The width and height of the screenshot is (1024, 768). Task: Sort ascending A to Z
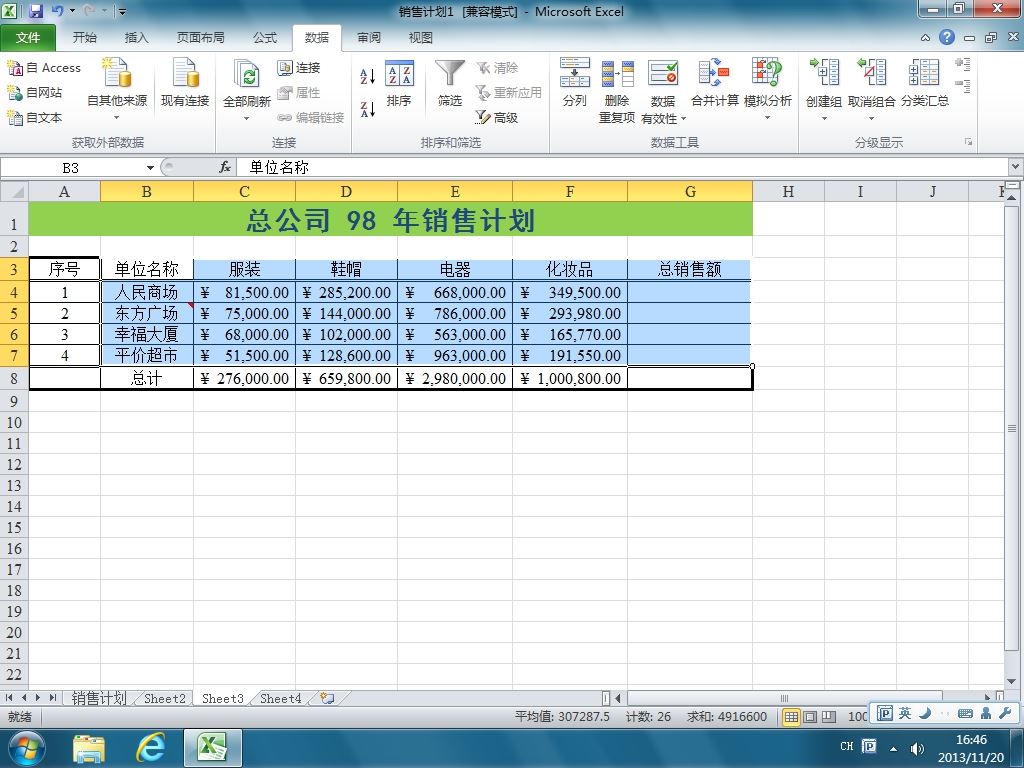[x=368, y=76]
